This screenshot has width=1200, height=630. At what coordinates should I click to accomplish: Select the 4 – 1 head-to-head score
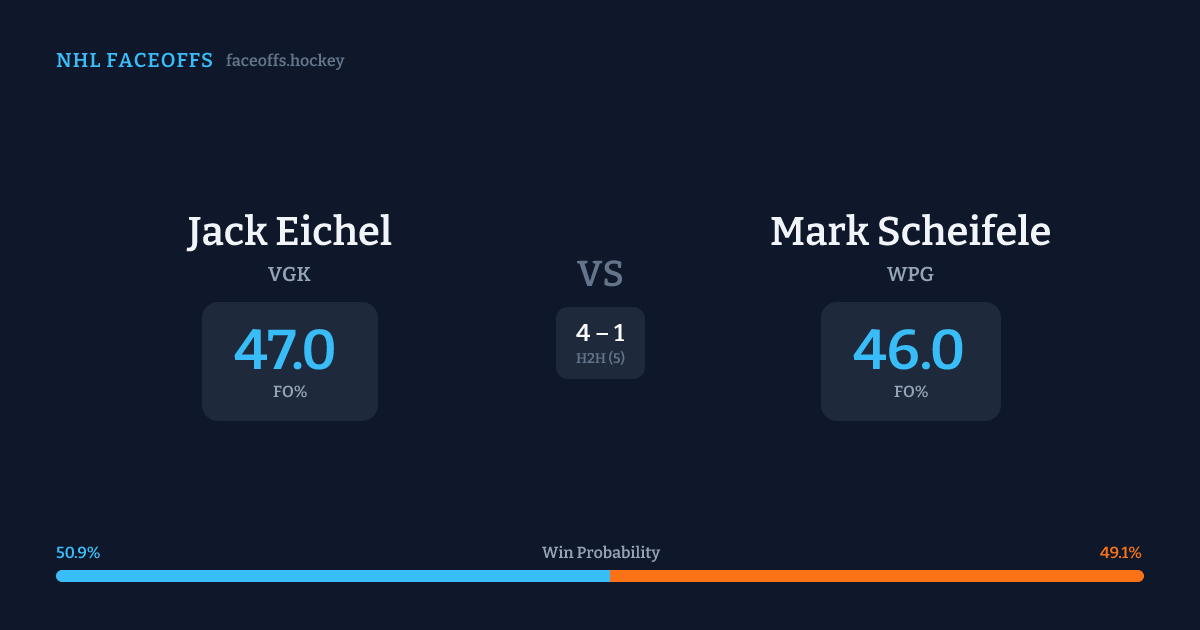[x=600, y=333]
